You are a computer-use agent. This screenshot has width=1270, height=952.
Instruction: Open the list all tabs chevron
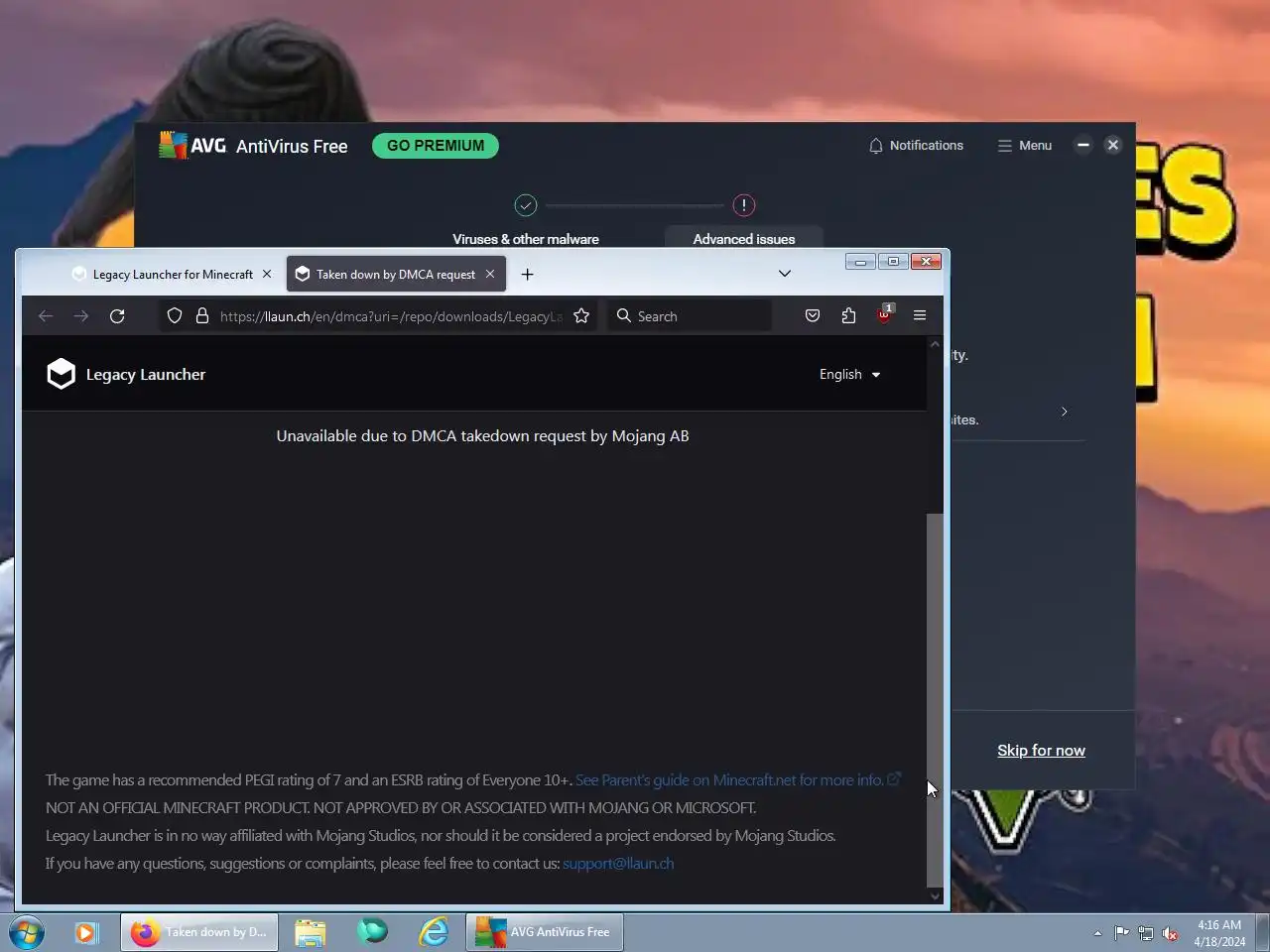(785, 274)
